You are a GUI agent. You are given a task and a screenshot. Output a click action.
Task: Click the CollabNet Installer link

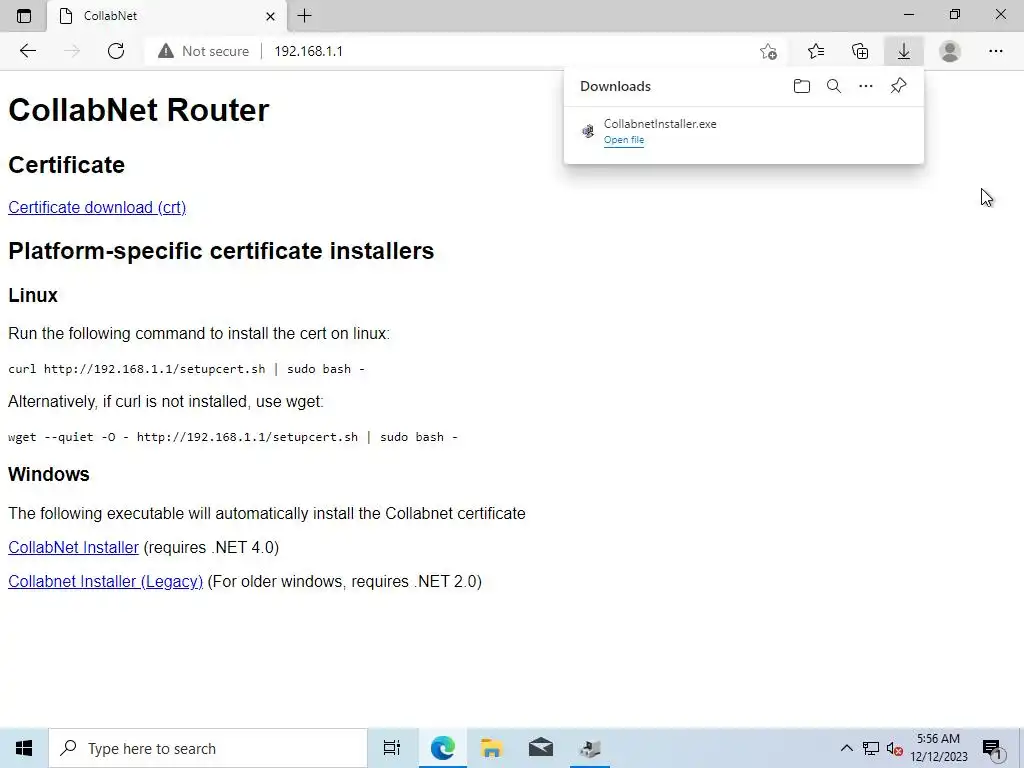[73, 547]
